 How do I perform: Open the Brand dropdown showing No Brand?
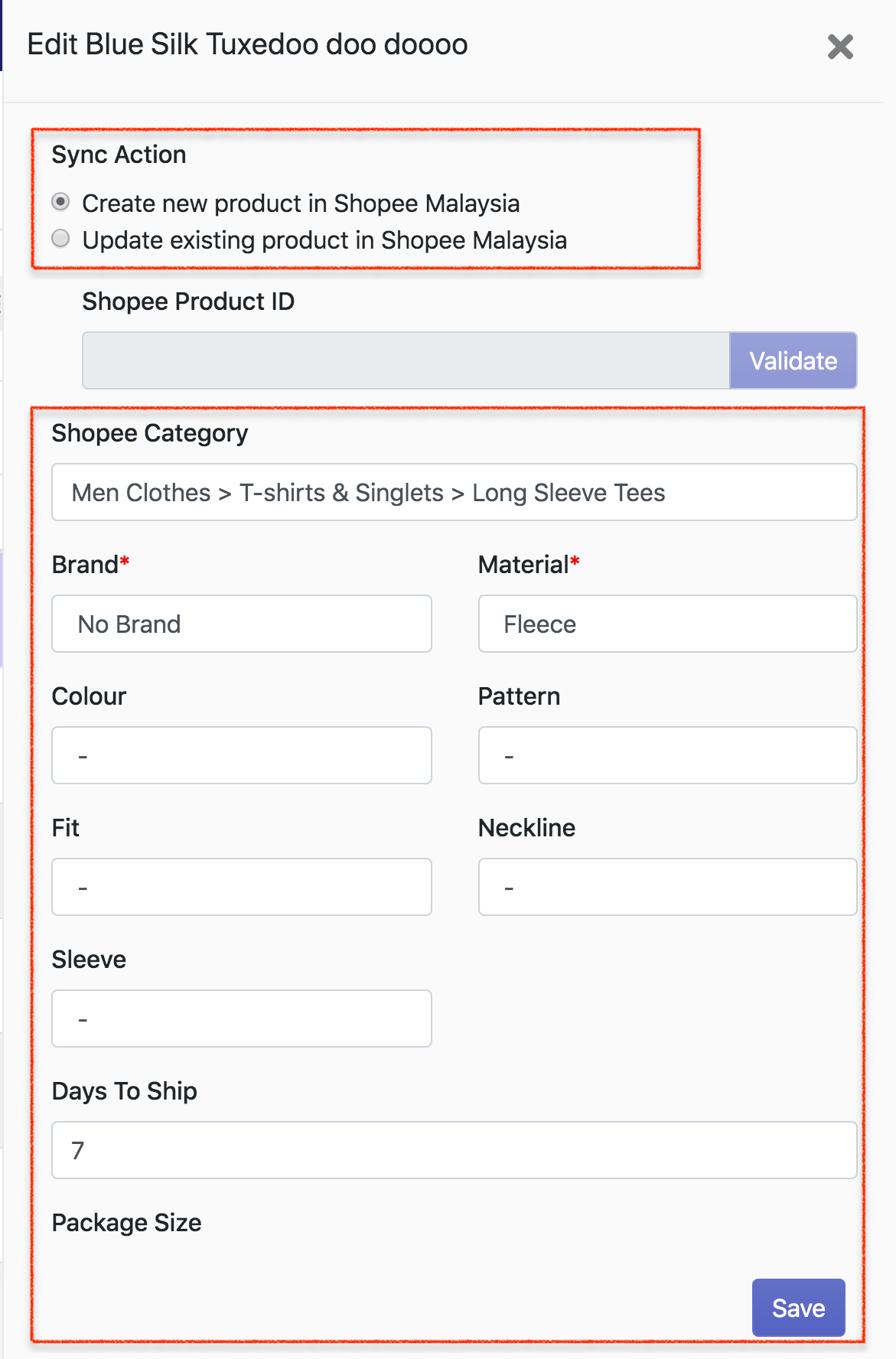click(x=242, y=624)
